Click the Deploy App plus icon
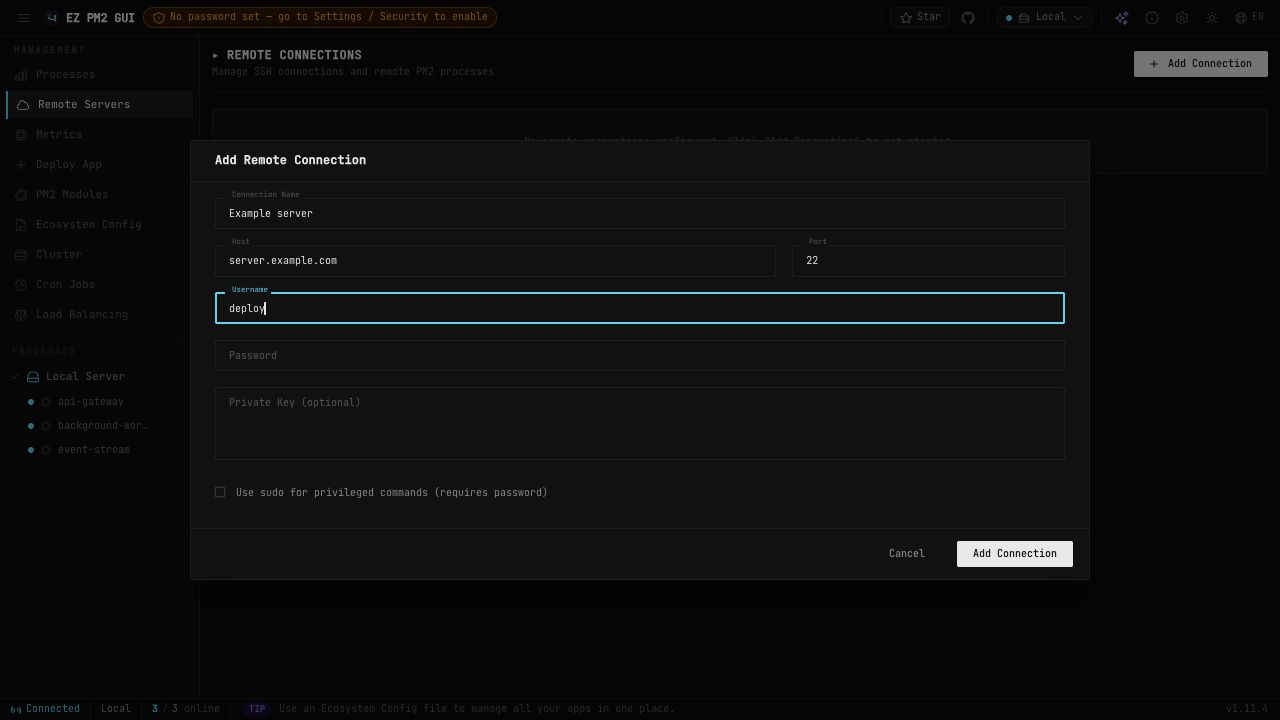1280x720 pixels. pos(21,165)
